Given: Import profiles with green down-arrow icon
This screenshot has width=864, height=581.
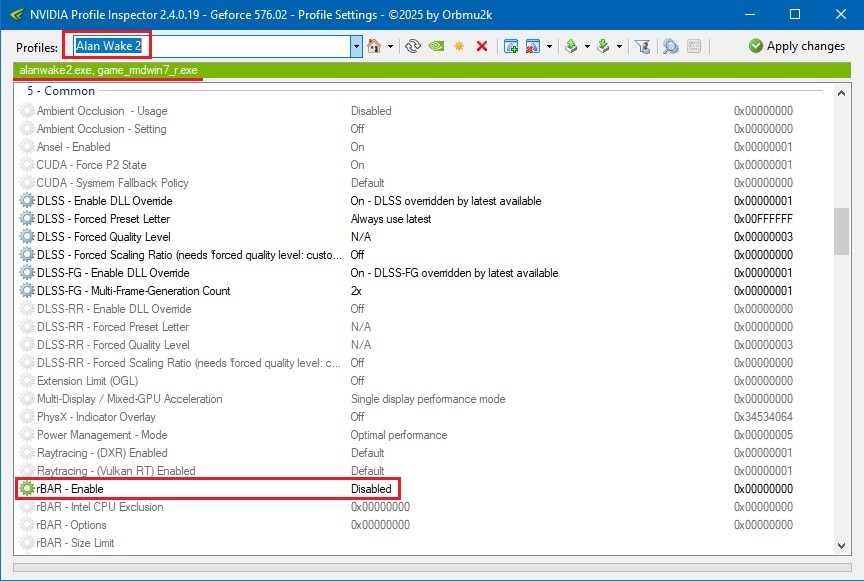Looking at the screenshot, I should pyautogui.click(x=603, y=46).
